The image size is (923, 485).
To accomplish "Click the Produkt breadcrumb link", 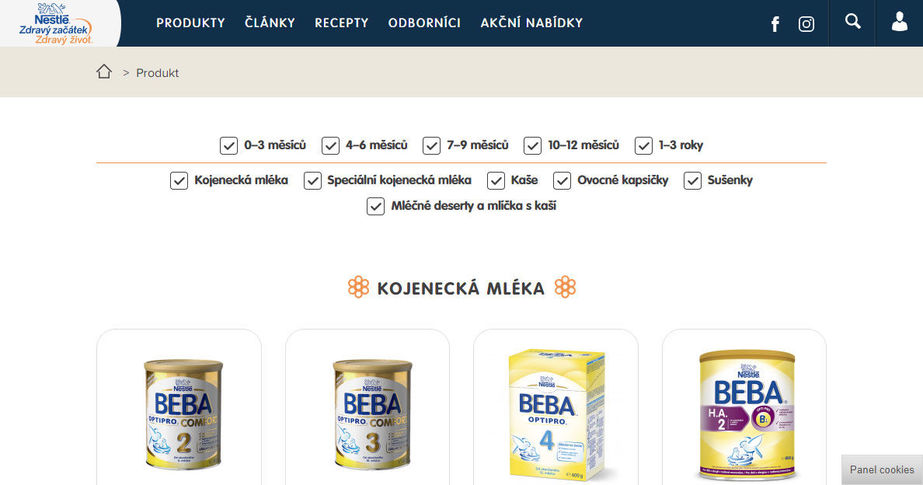I will coord(157,73).
